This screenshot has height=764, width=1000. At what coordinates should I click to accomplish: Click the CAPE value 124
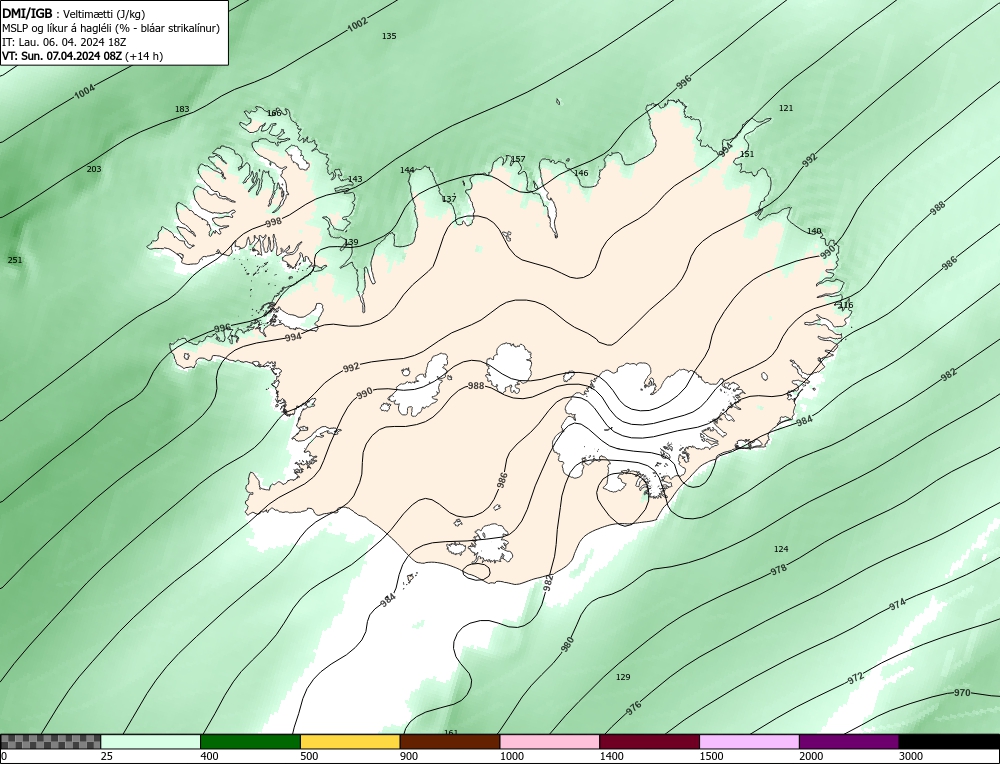pos(781,548)
